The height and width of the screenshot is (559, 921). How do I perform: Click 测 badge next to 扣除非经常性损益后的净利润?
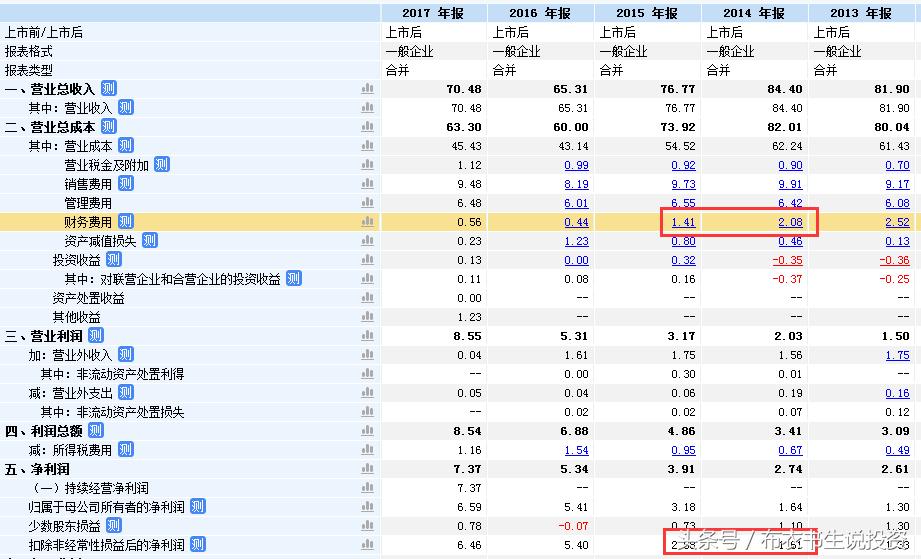tap(197, 544)
